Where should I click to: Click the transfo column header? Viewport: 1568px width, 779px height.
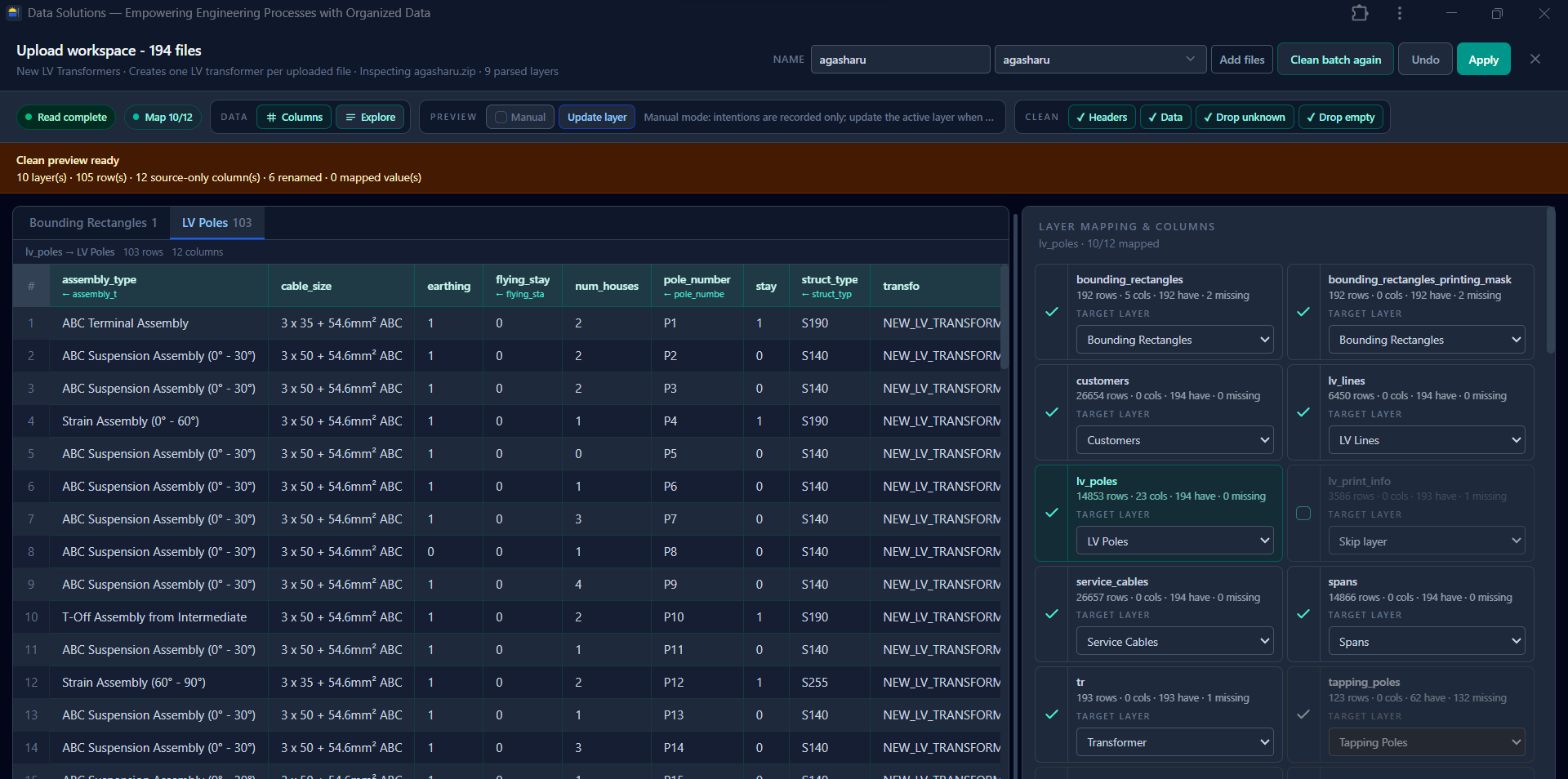935,286
